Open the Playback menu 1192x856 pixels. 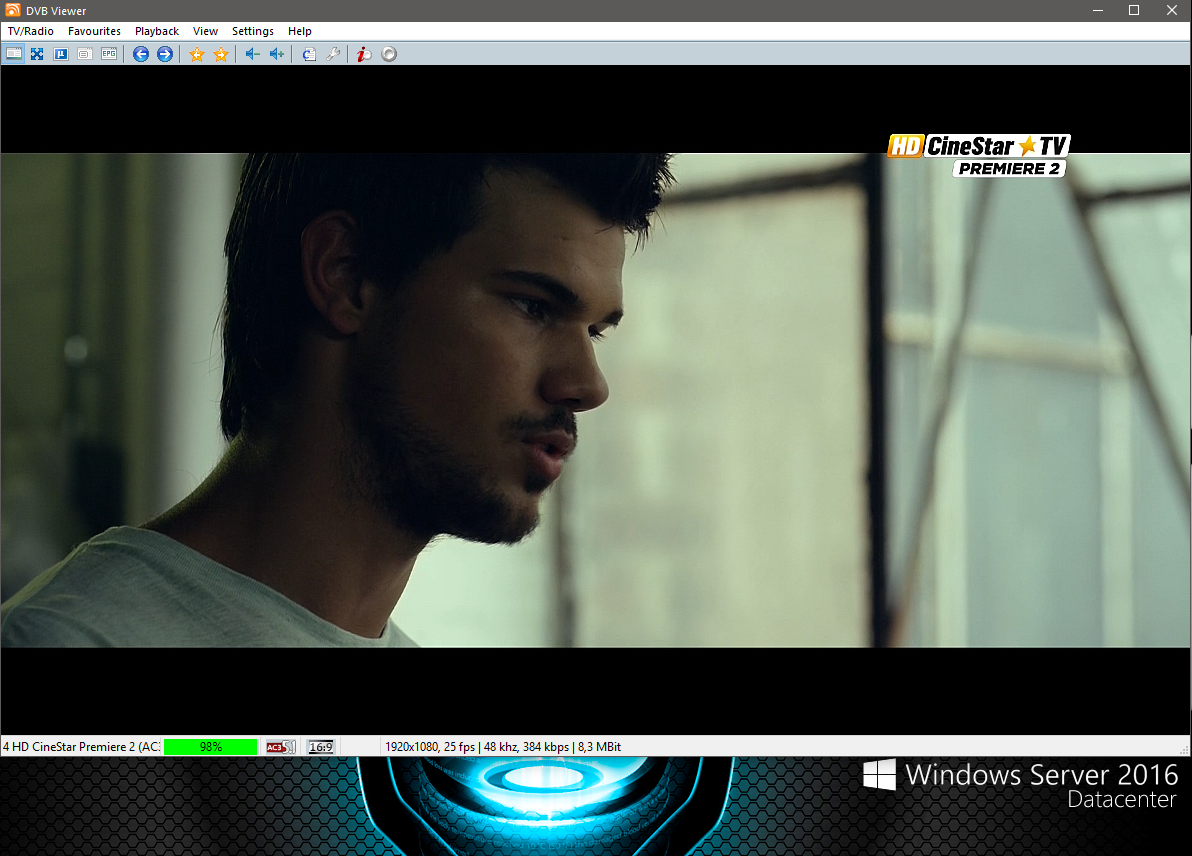157,31
